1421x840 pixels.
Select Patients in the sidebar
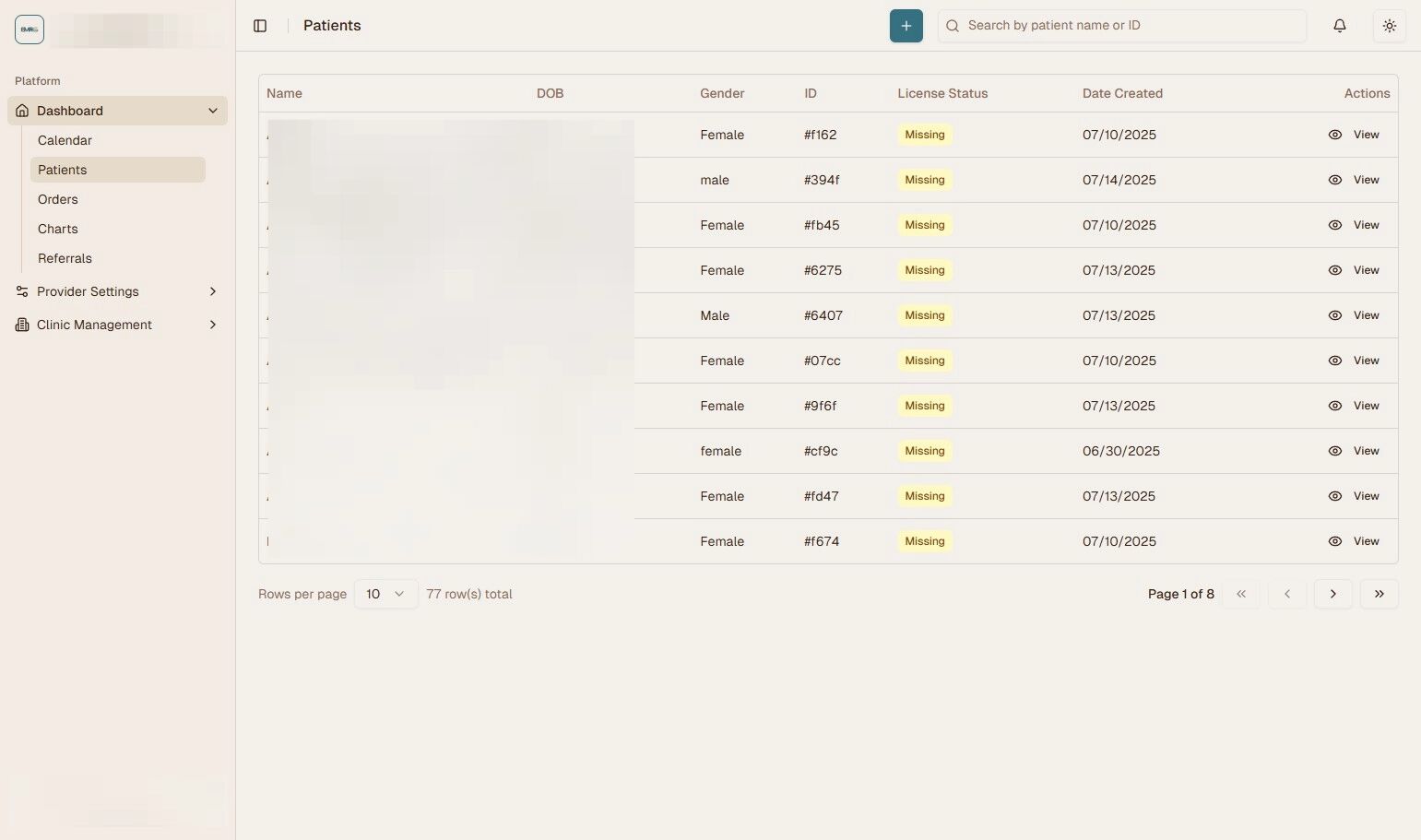click(117, 170)
